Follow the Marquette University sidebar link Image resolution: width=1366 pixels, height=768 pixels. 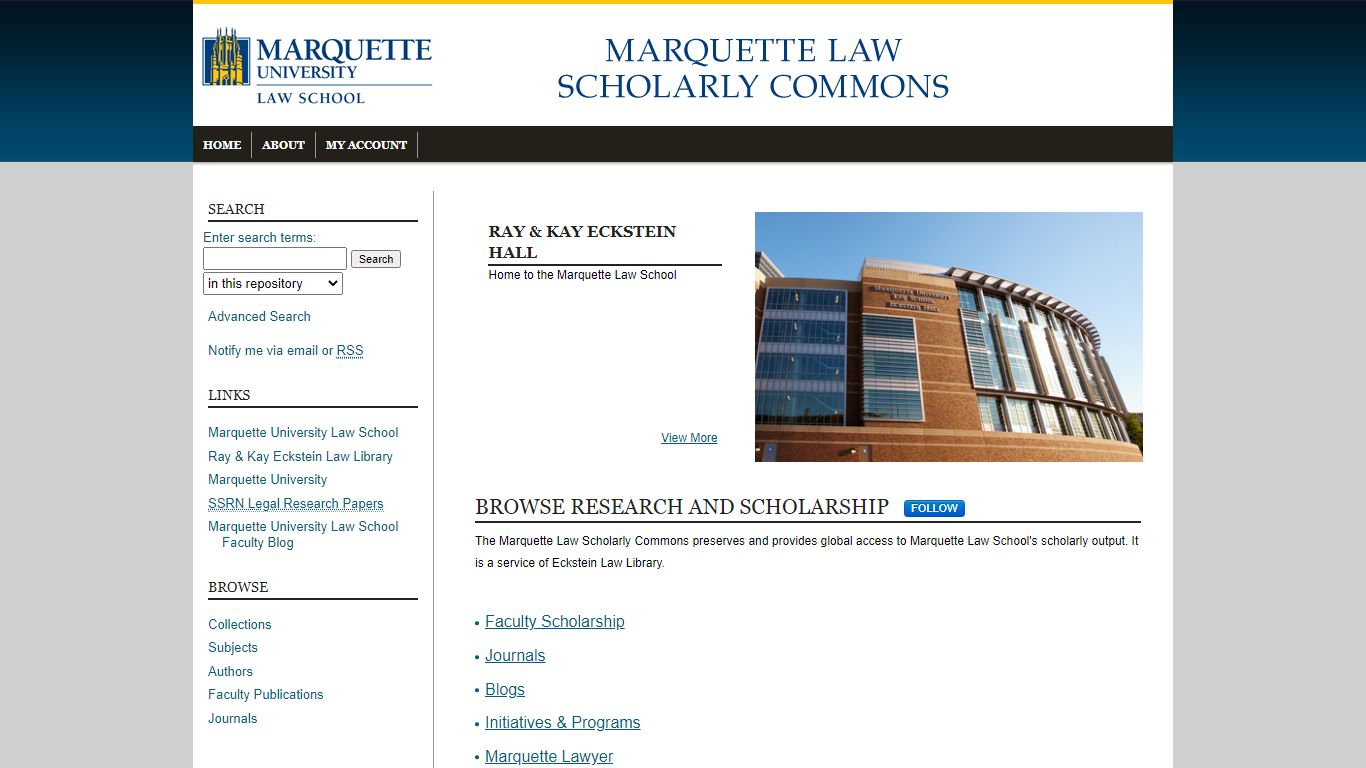pos(267,480)
